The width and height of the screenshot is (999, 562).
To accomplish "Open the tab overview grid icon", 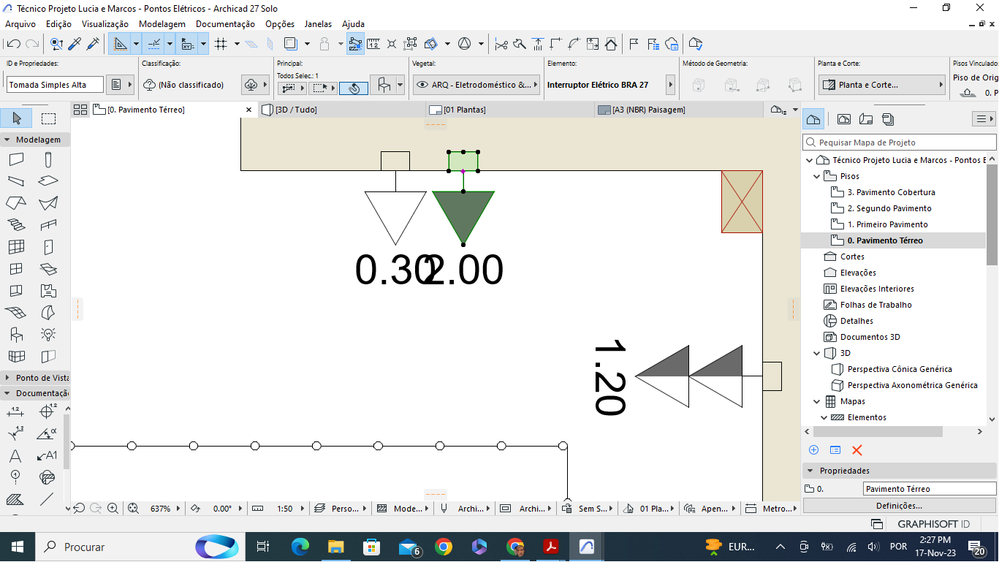I will (80, 110).
